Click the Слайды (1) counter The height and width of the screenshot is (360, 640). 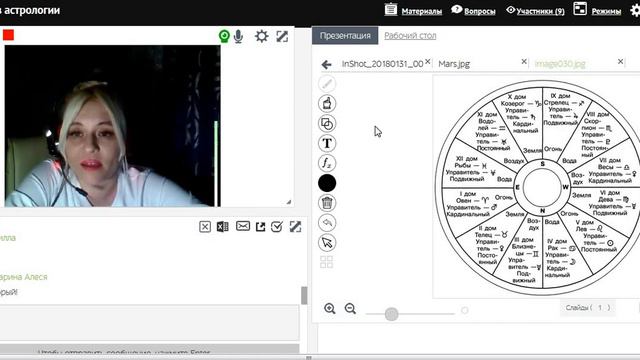pos(588,308)
